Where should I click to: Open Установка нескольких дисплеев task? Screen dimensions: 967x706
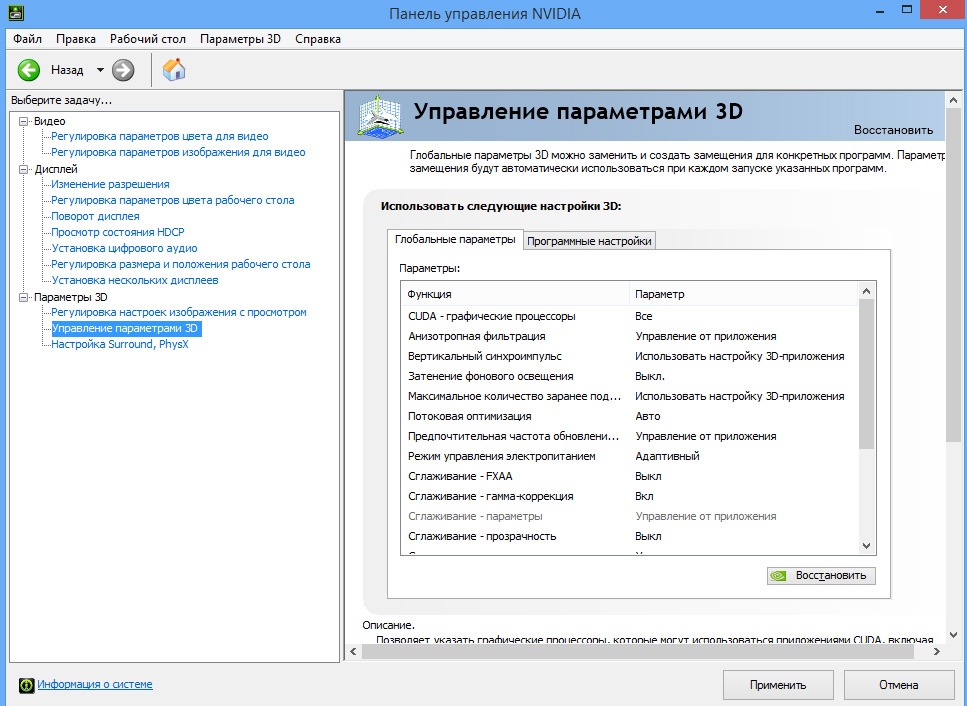[135, 281]
